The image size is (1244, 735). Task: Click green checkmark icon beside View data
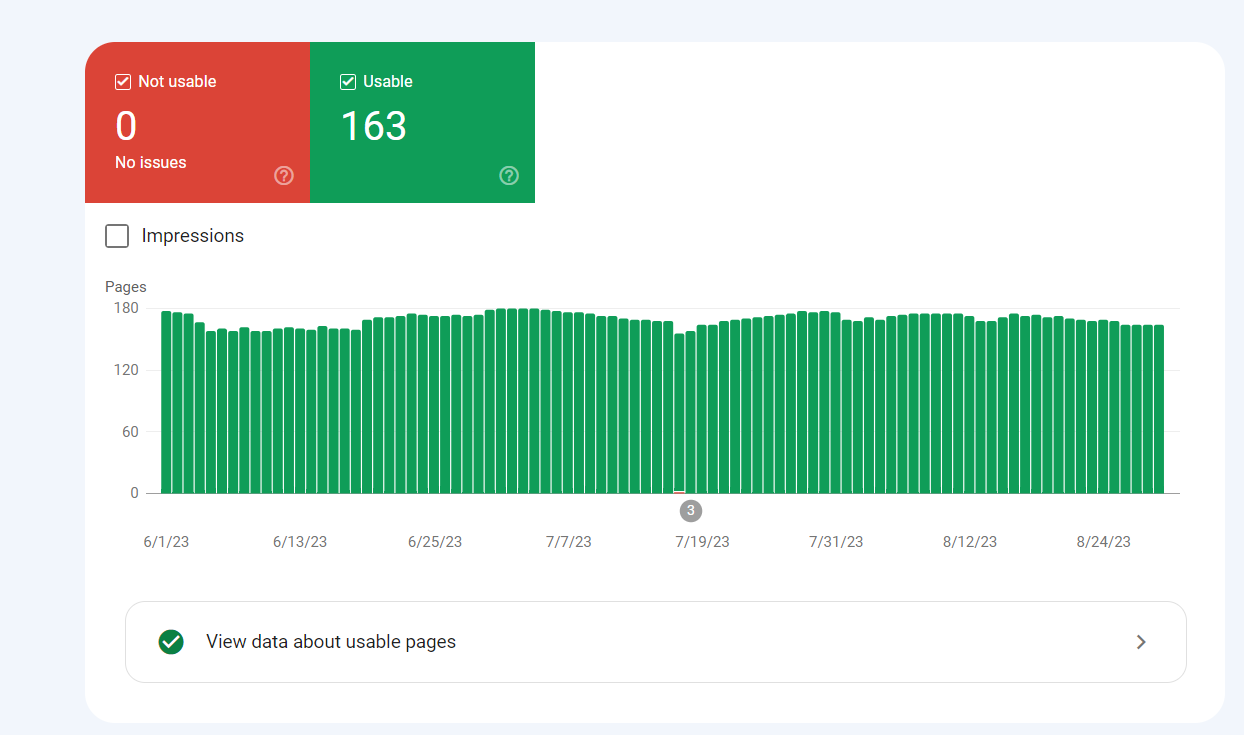171,642
